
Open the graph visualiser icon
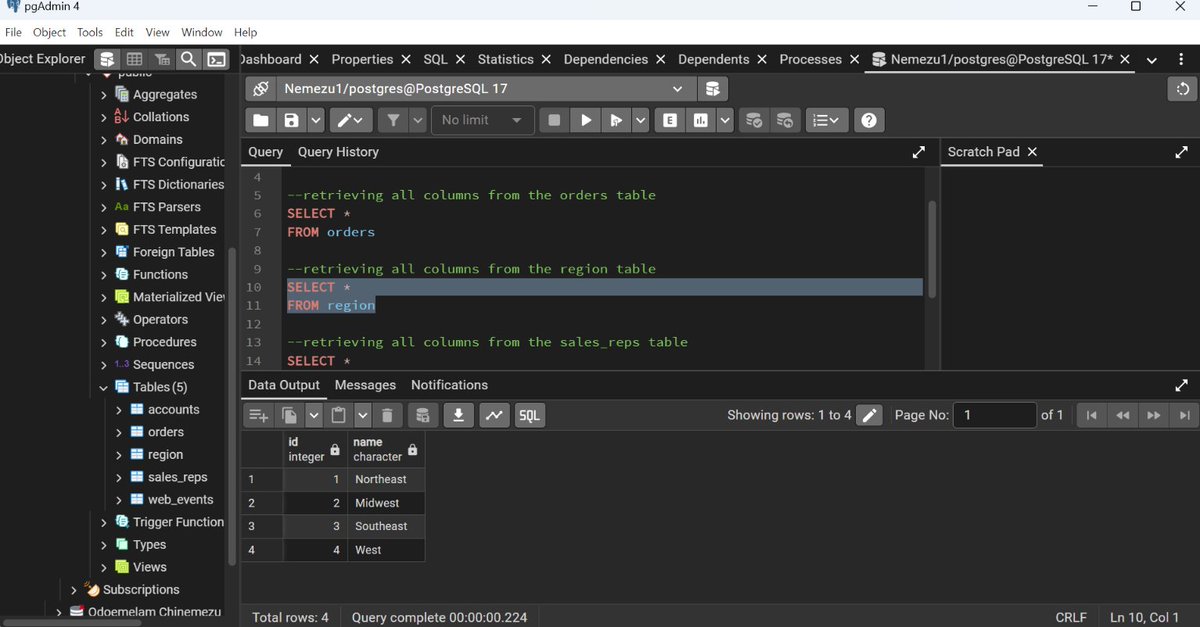(494, 415)
